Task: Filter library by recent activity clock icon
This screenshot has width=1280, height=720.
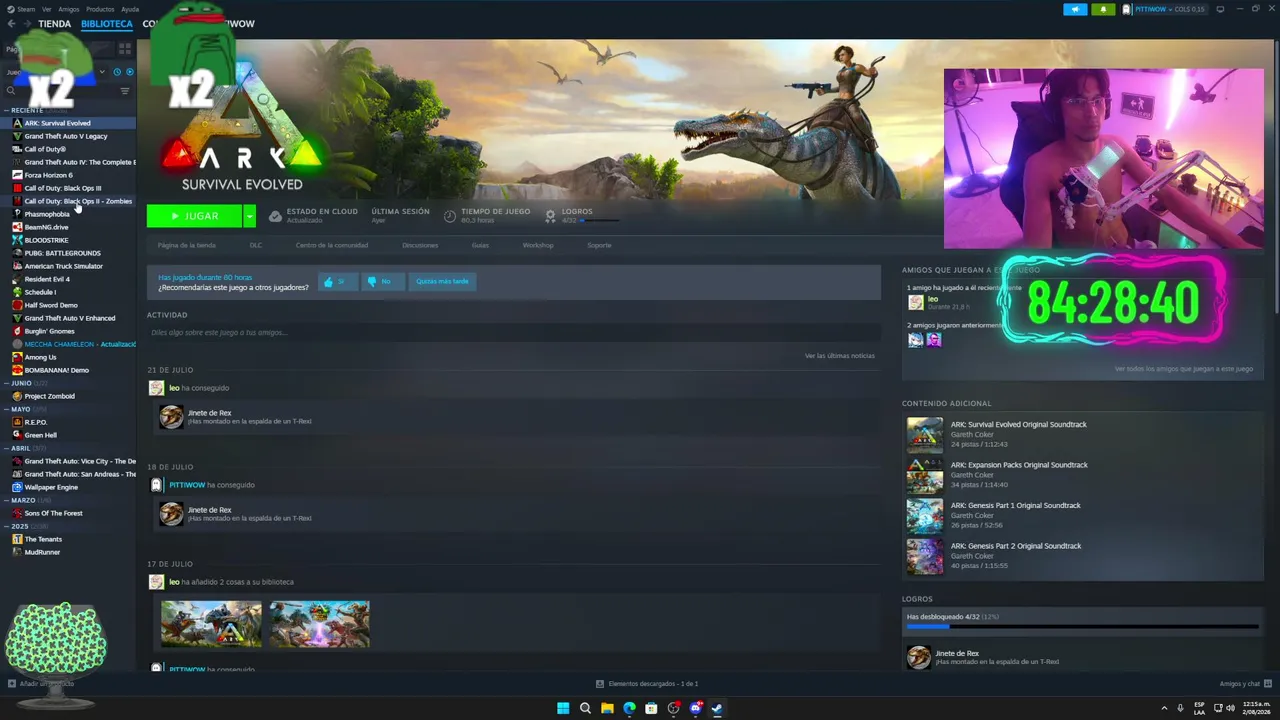Action: (x=117, y=72)
